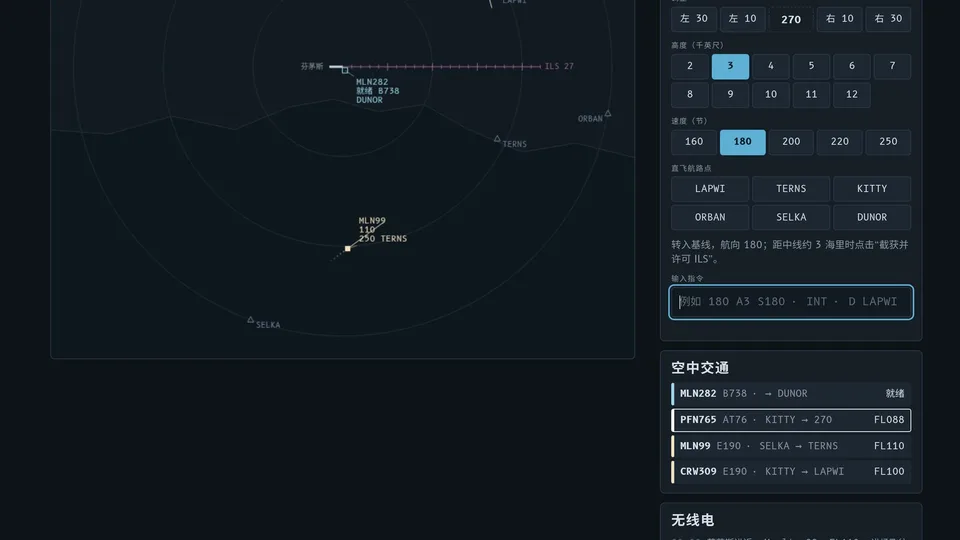Click MLN99 aircraft blip on radar
Image resolution: width=960 pixels, height=540 pixels.
(x=347, y=249)
